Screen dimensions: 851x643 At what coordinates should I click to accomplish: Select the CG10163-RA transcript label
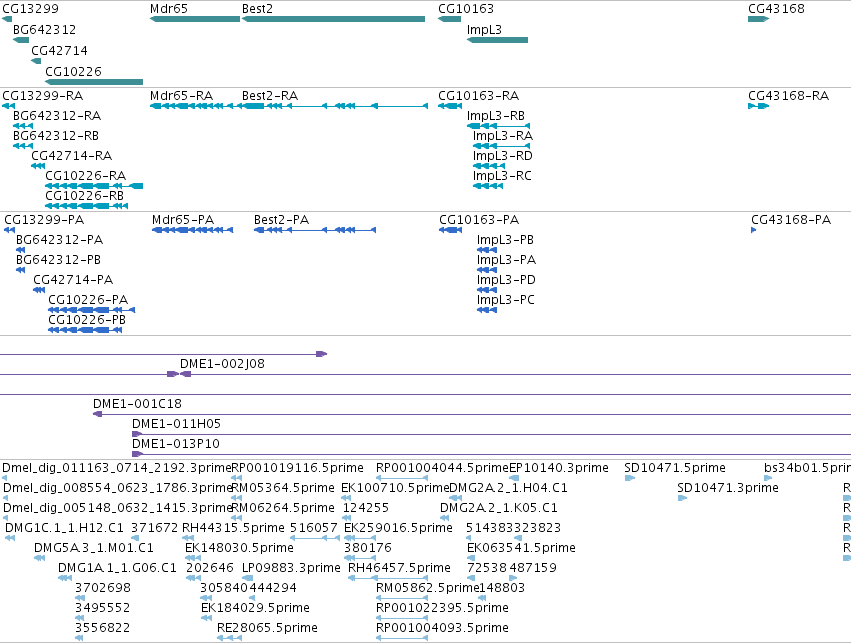click(x=479, y=96)
